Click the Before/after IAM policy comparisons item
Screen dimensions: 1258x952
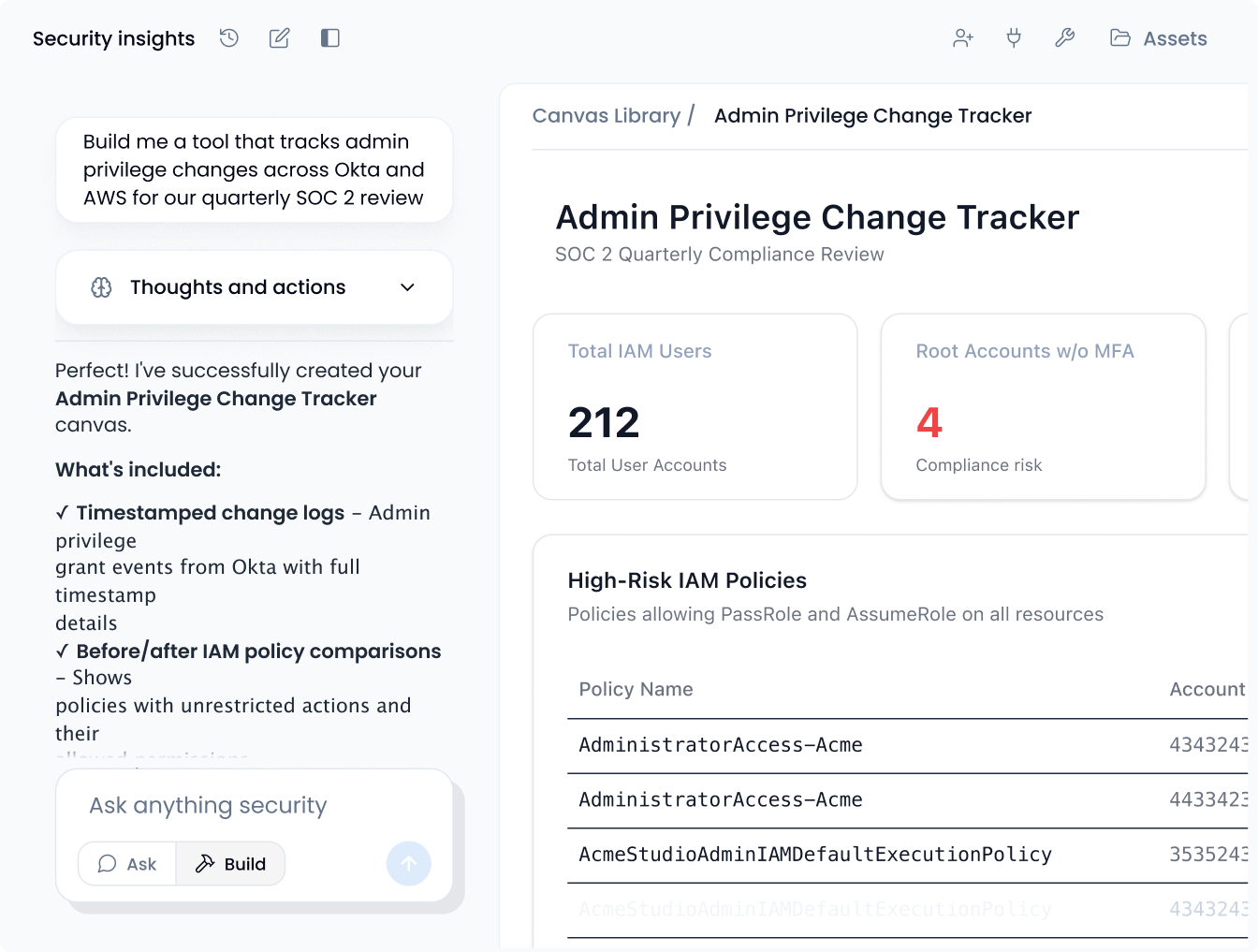click(258, 652)
